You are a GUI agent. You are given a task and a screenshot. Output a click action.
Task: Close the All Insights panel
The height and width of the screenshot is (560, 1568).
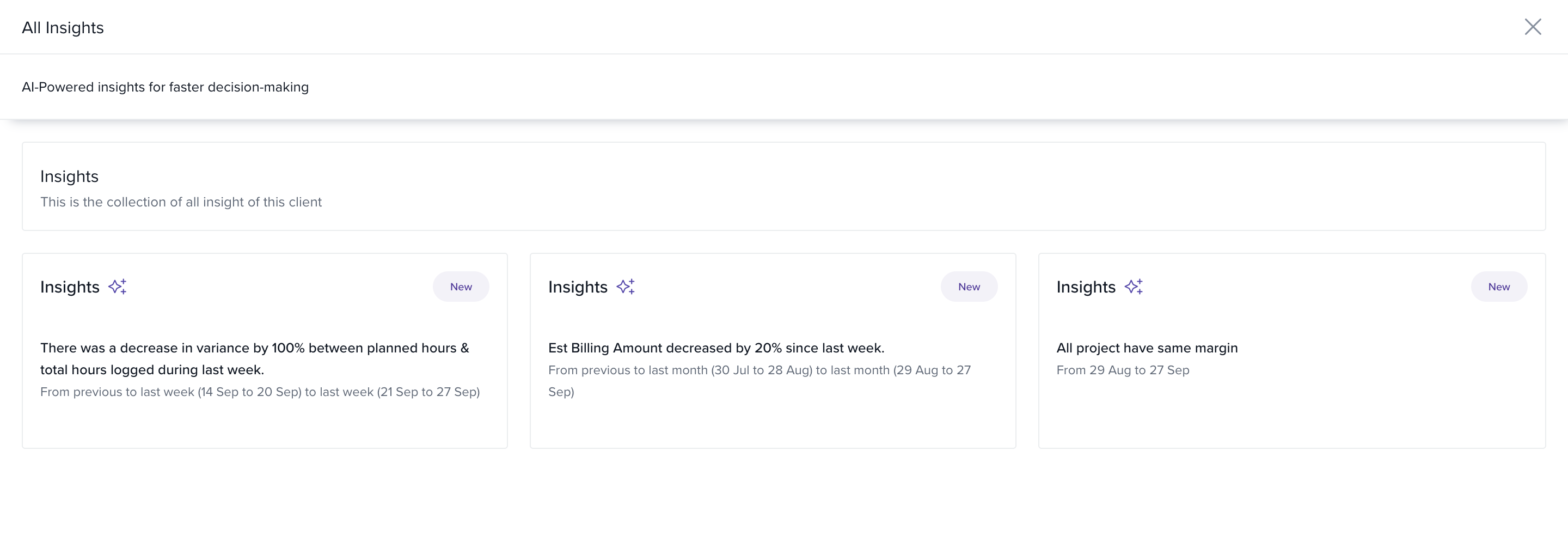(1532, 27)
